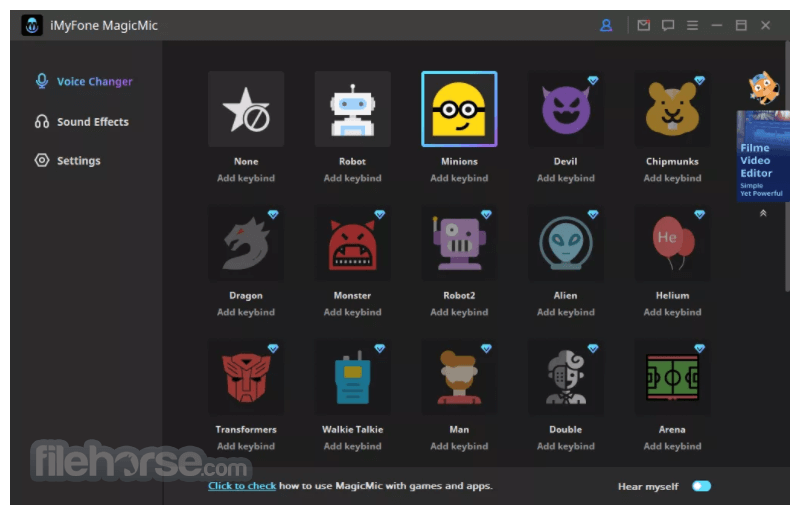The width and height of the screenshot is (799, 512).
Task: Add keybind for Robot voice
Action: pos(353,178)
